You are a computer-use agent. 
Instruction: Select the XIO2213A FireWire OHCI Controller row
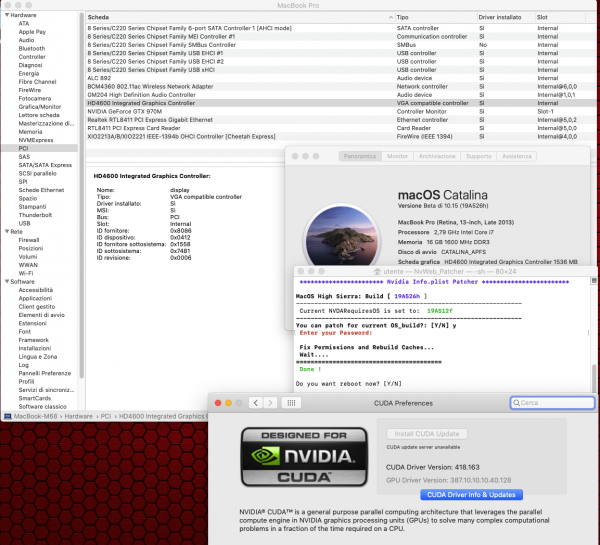(x=341, y=137)
